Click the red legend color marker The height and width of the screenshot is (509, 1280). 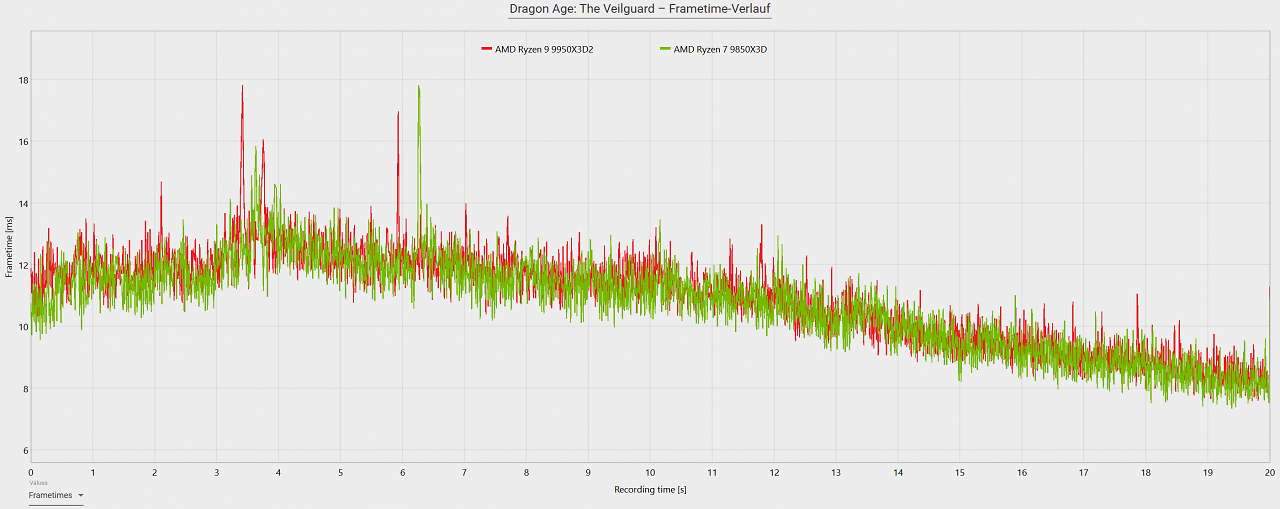pos(487,49)
